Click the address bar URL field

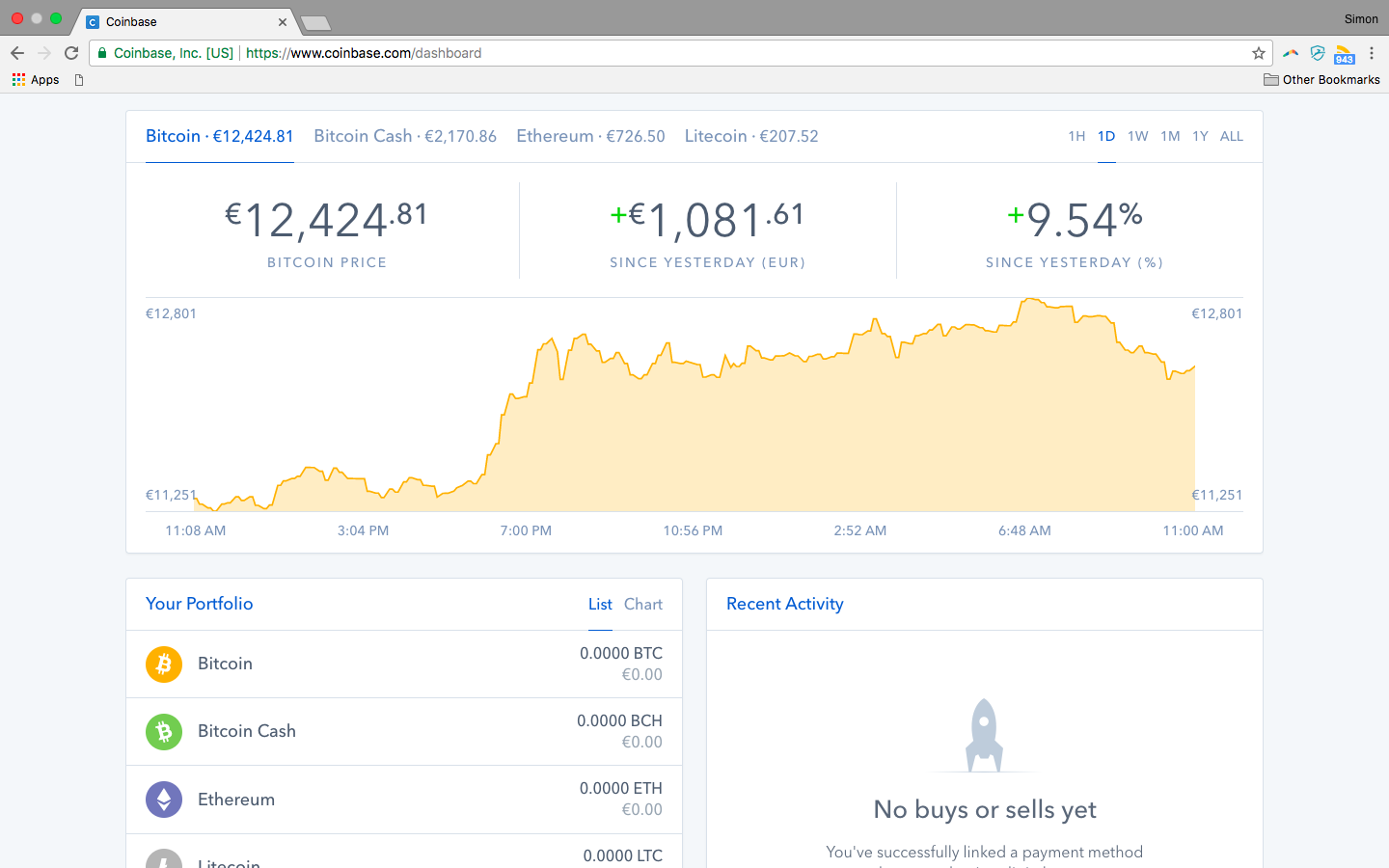point(680,53)
